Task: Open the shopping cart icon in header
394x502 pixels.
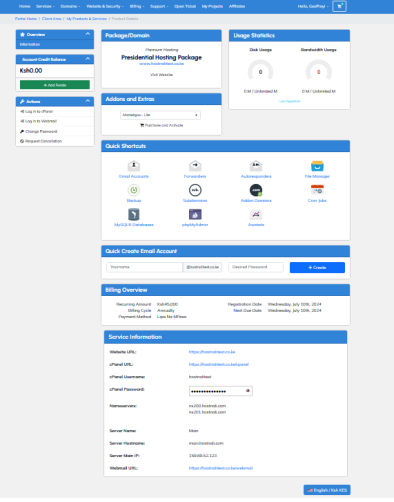Action: coord(339,6)
